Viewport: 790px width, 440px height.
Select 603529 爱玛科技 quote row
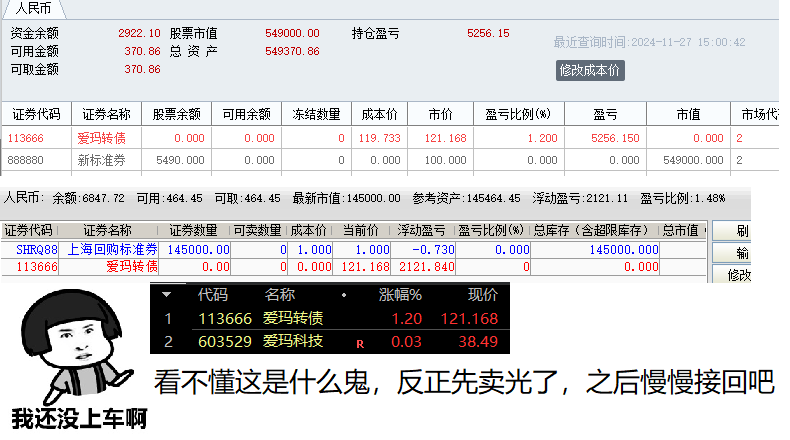pos(331,342)
